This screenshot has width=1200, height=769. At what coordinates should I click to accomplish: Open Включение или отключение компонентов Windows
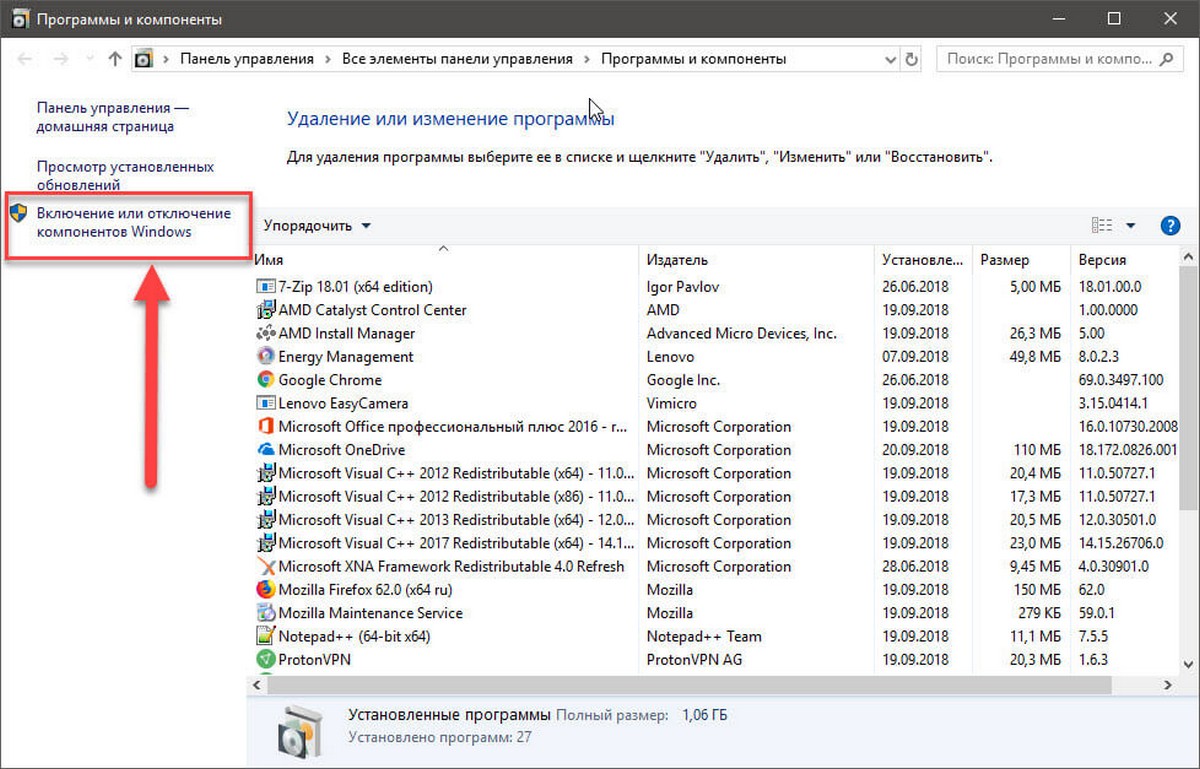(133, 222)
